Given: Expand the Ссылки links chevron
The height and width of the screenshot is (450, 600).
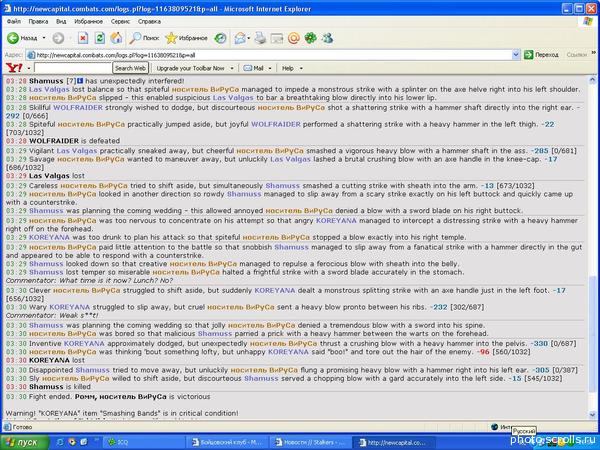Looking at the screenshot, I should [594, 53].
